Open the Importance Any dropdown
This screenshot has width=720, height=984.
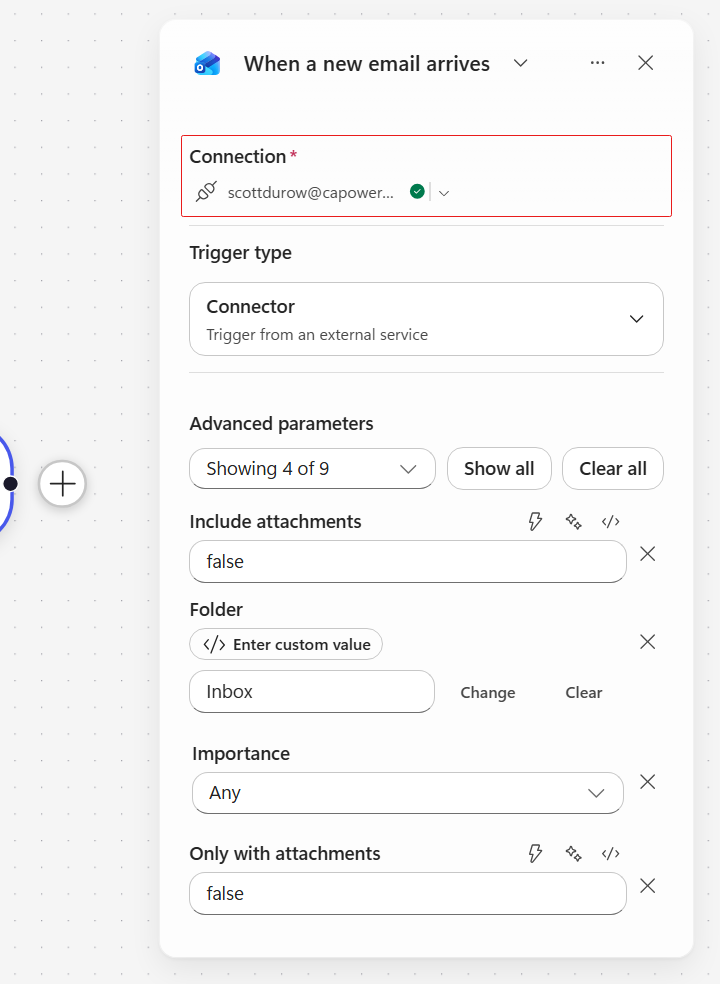point(407,793)
